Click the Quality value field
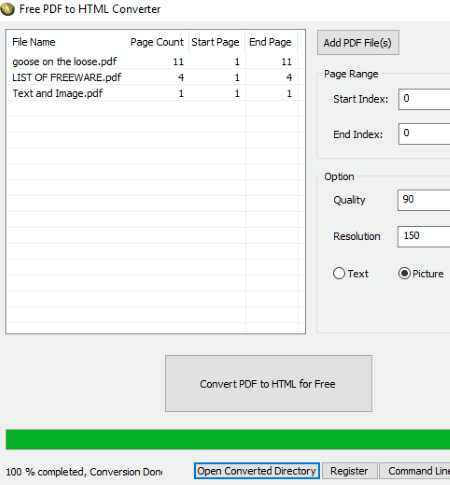This screenshot has width=450, height=485. coord(424,200)
